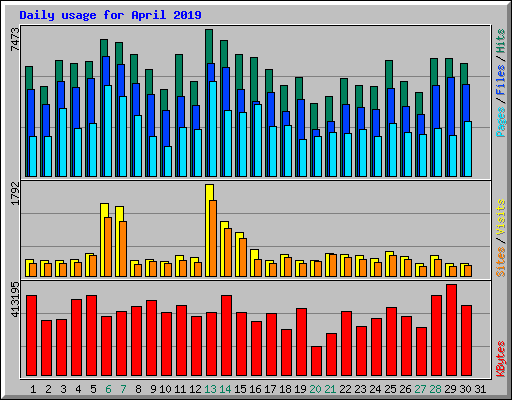
Task: Click the red KBytes bar for day 1
Action: [31, 335]
